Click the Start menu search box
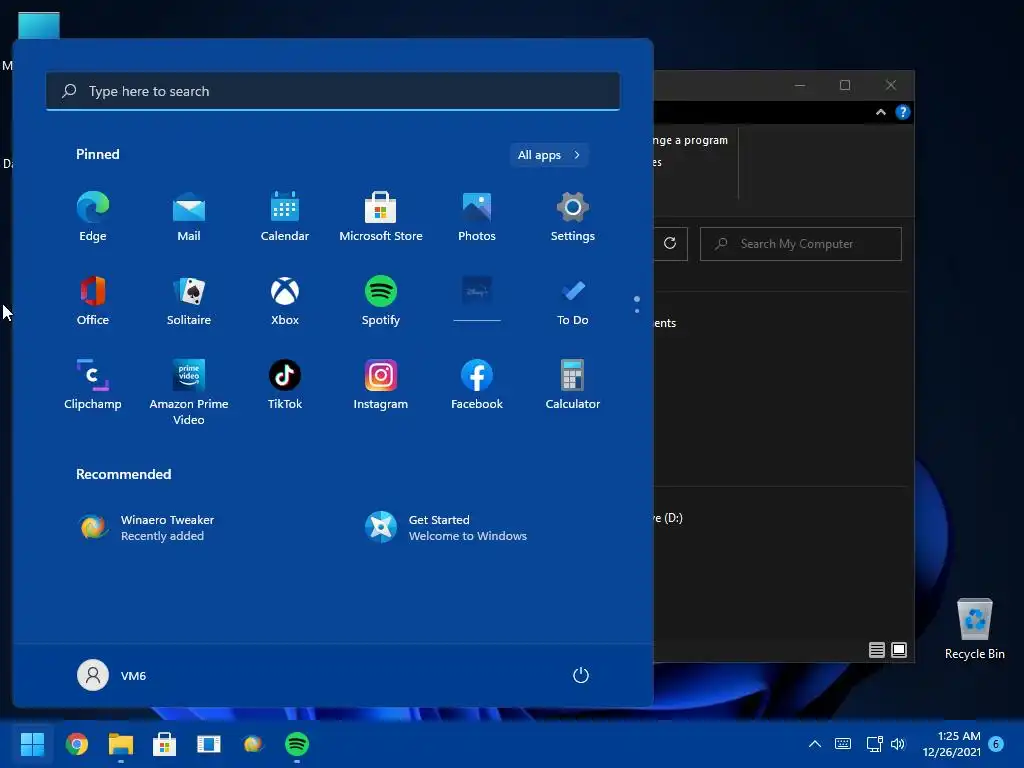Viewport: 1024px width, 768px height. pos(333,91)
